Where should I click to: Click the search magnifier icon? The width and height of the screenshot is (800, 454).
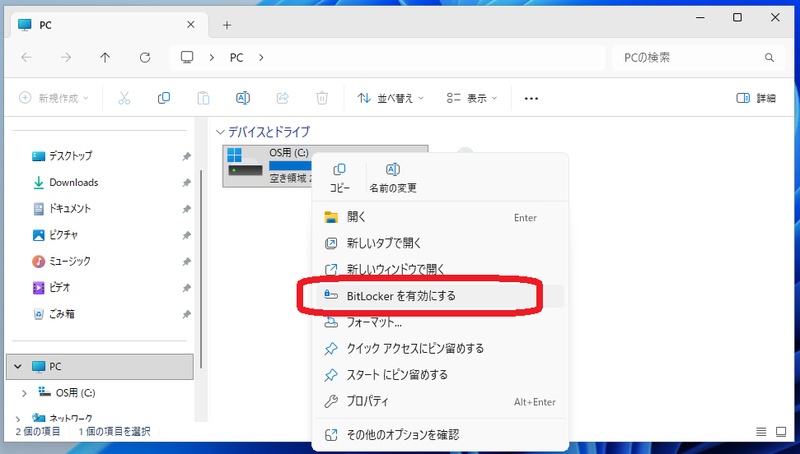[769, 58]
